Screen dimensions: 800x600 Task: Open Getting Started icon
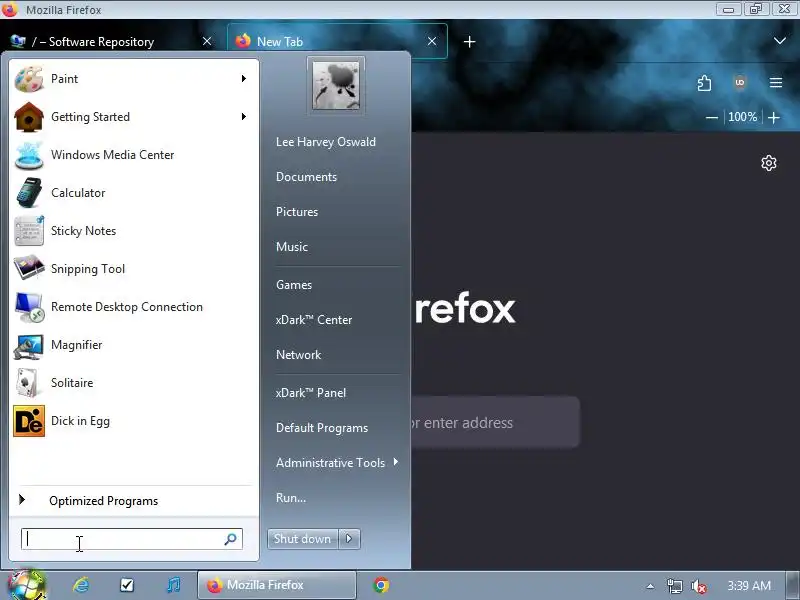[x=29, y=117]
